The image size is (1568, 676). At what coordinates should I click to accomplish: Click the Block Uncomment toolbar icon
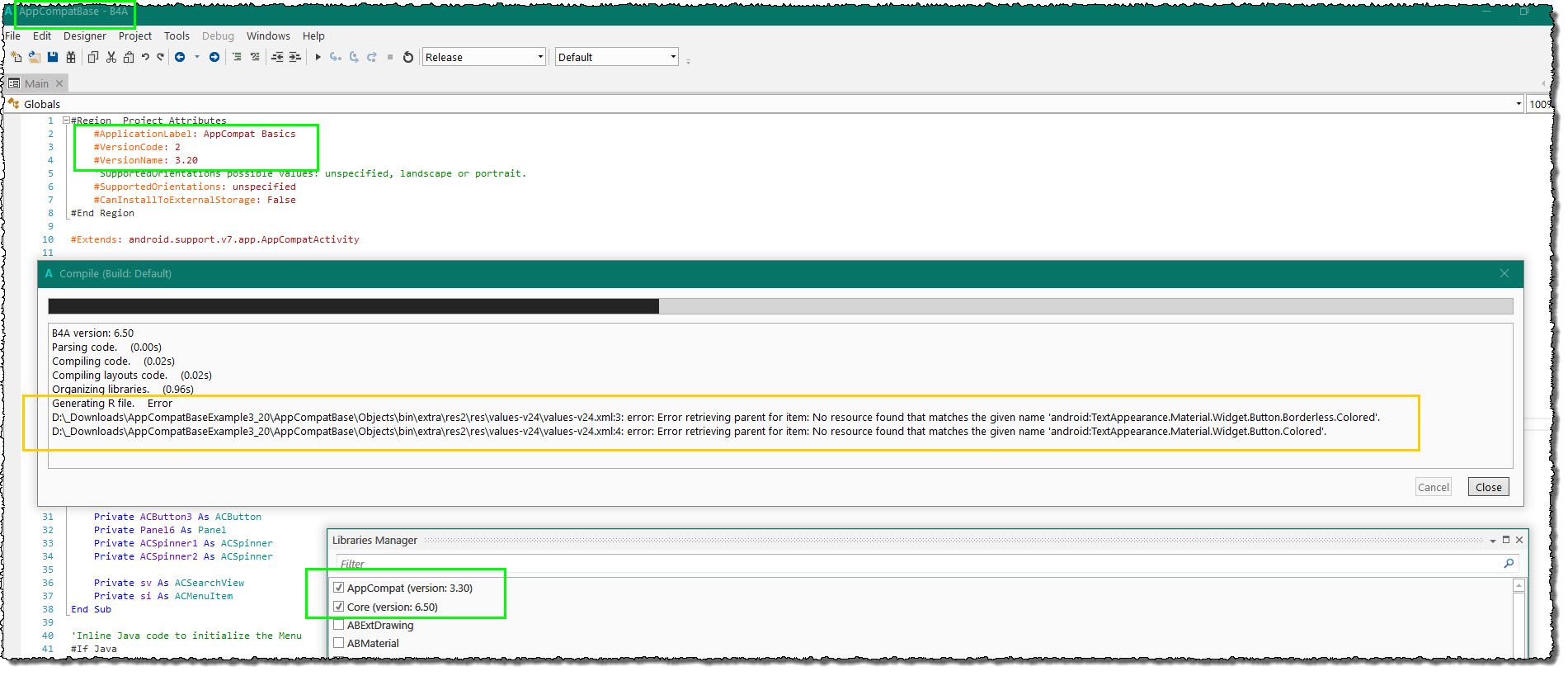255,57
